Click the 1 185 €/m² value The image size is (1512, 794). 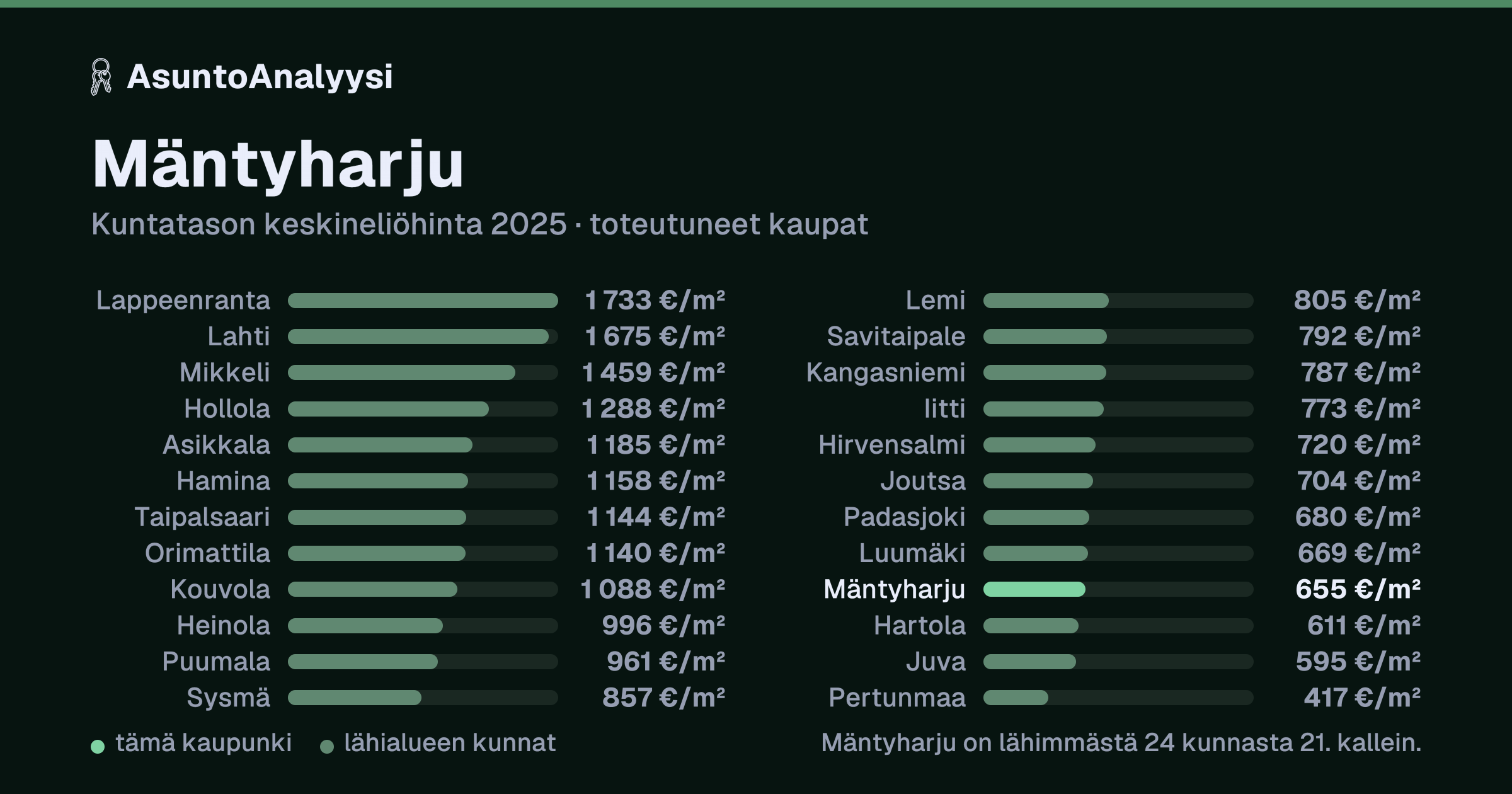coord(656,445)
